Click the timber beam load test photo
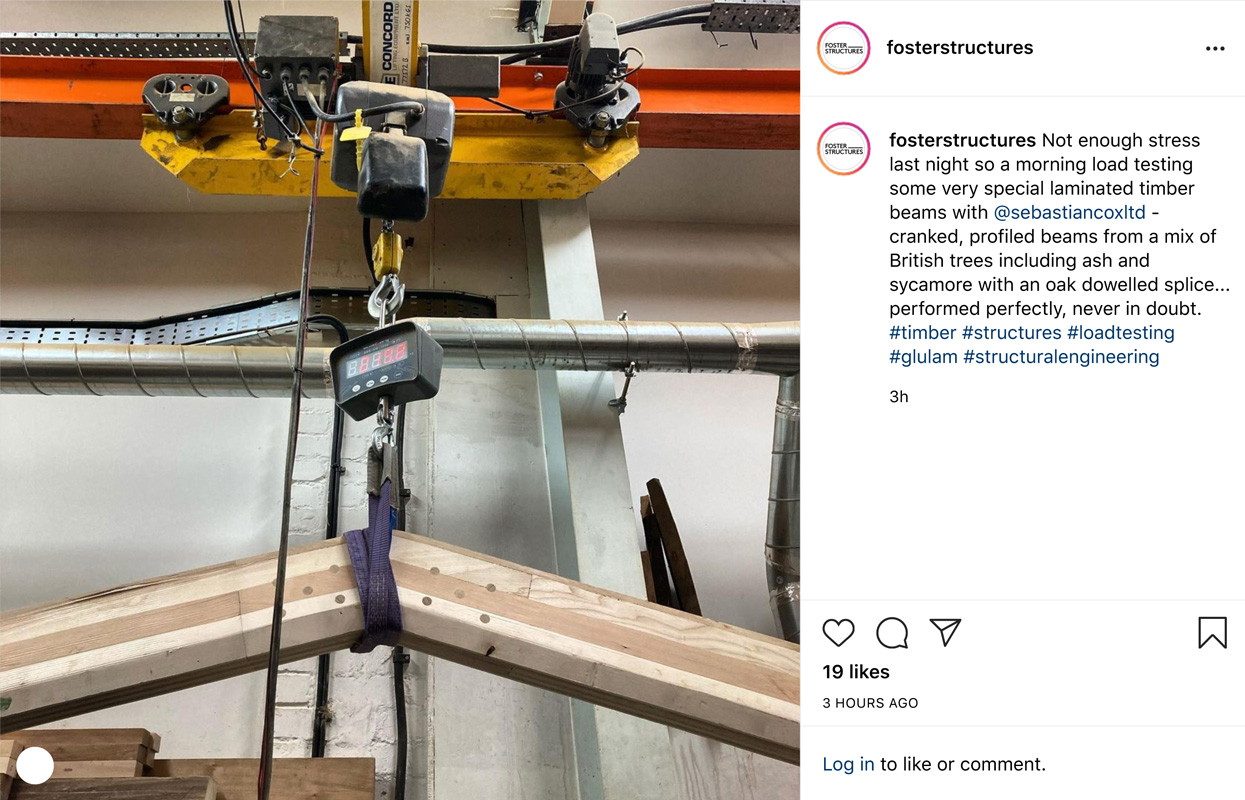Viewport: 1245px width, 800px height. point(400,400)
